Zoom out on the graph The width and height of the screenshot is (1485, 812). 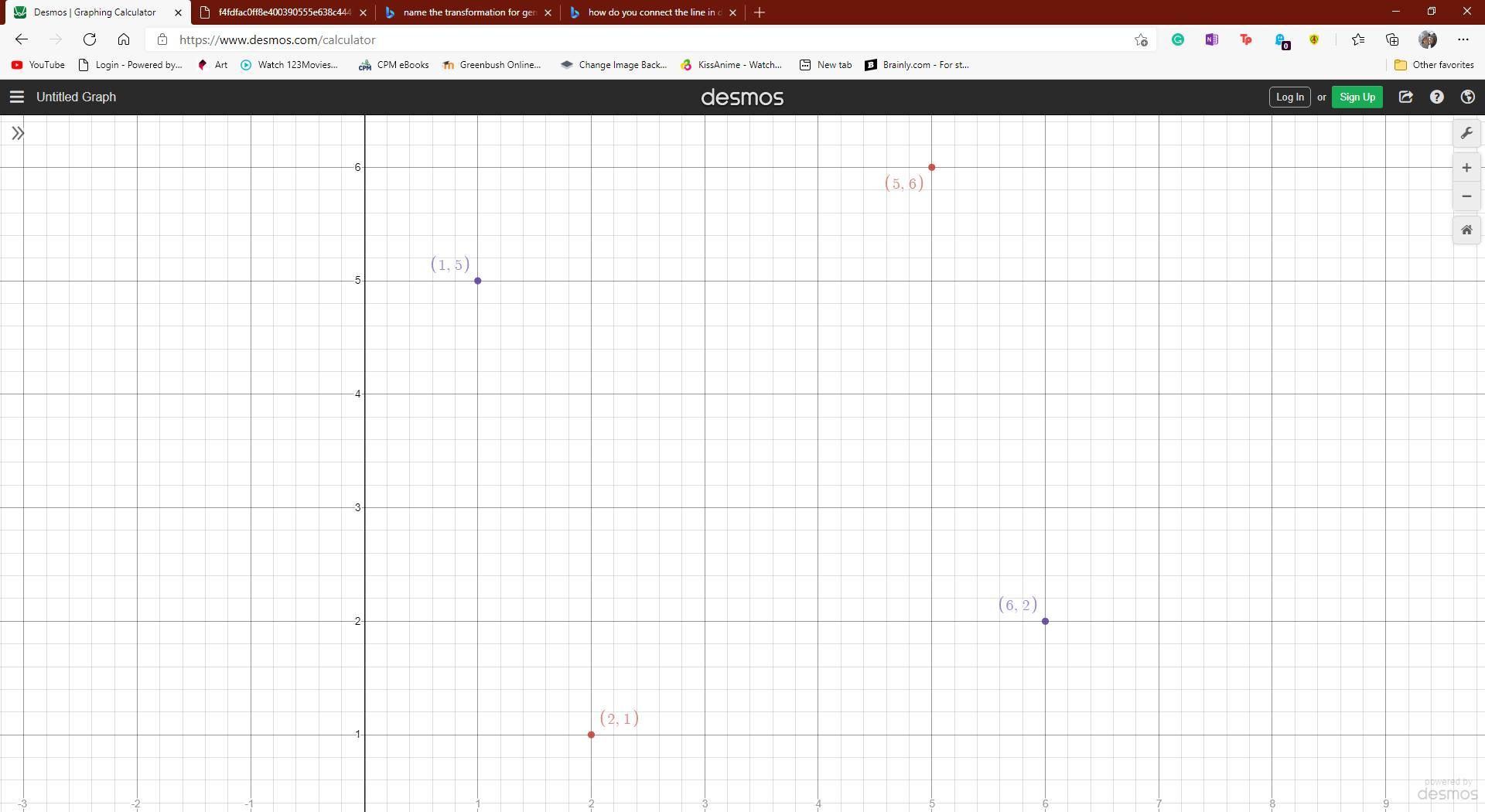(1466, 196)
